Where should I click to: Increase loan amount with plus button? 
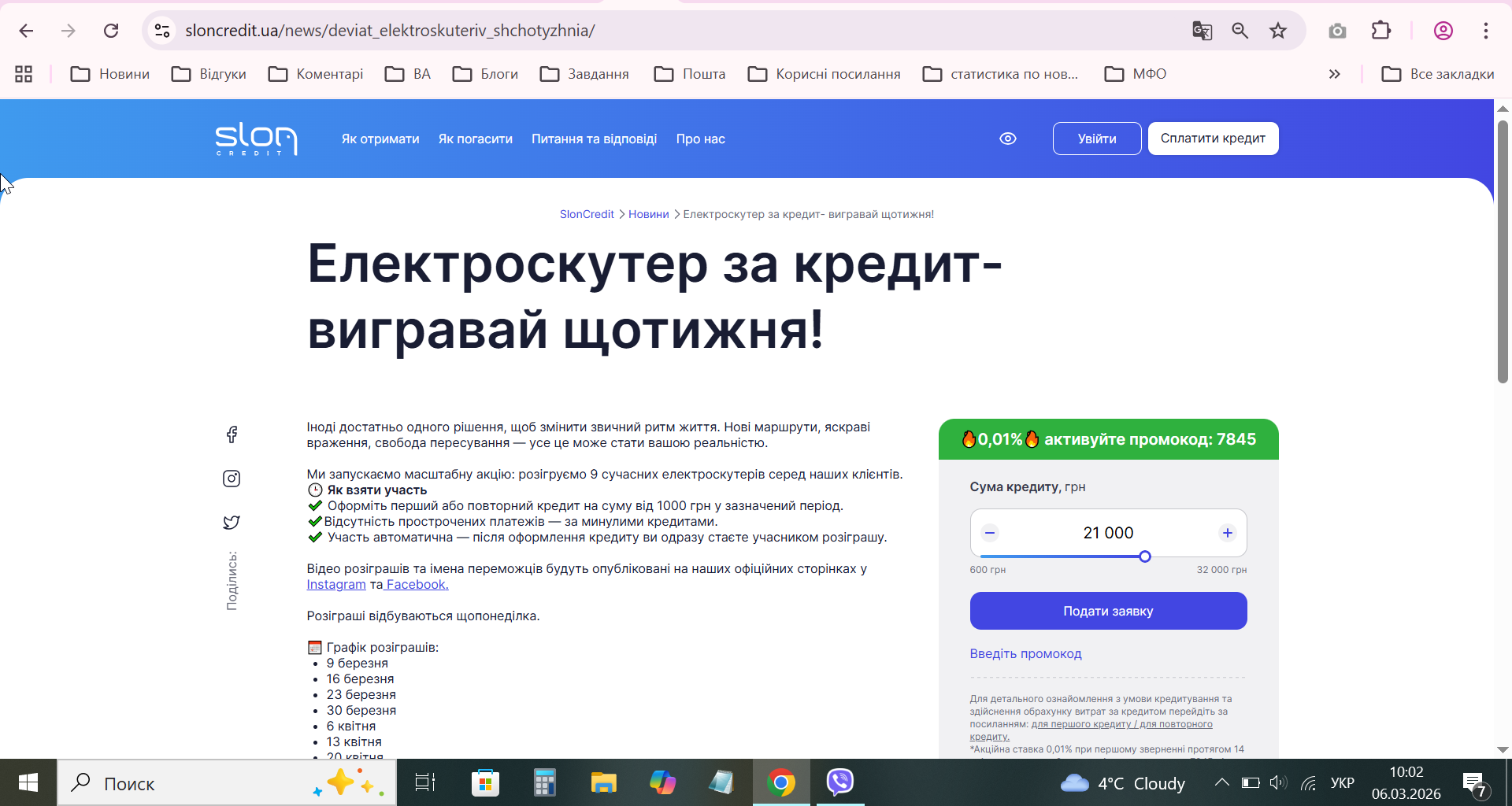pyautogui.click(x=1228, y=533)
